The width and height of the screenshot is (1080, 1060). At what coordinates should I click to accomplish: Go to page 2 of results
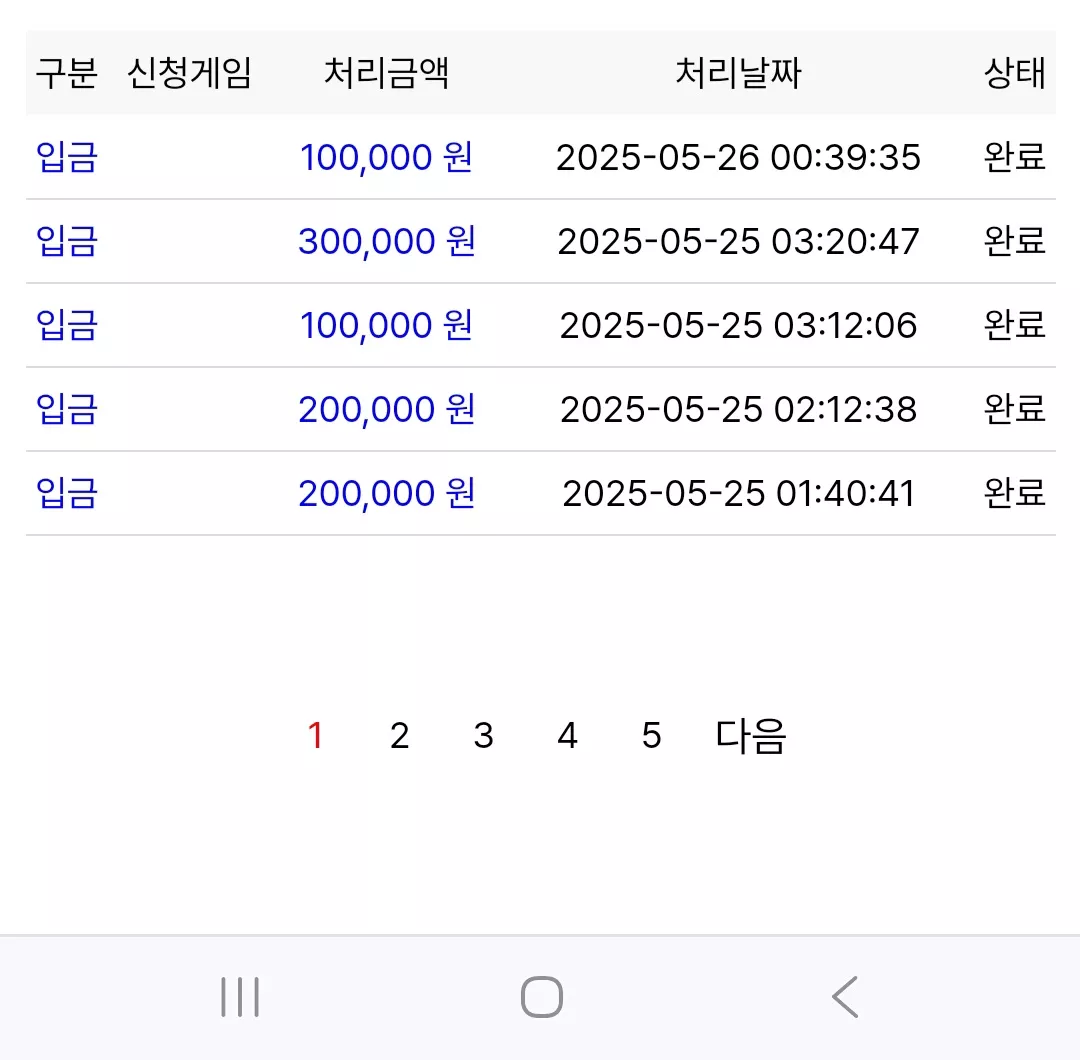point(399,736)
